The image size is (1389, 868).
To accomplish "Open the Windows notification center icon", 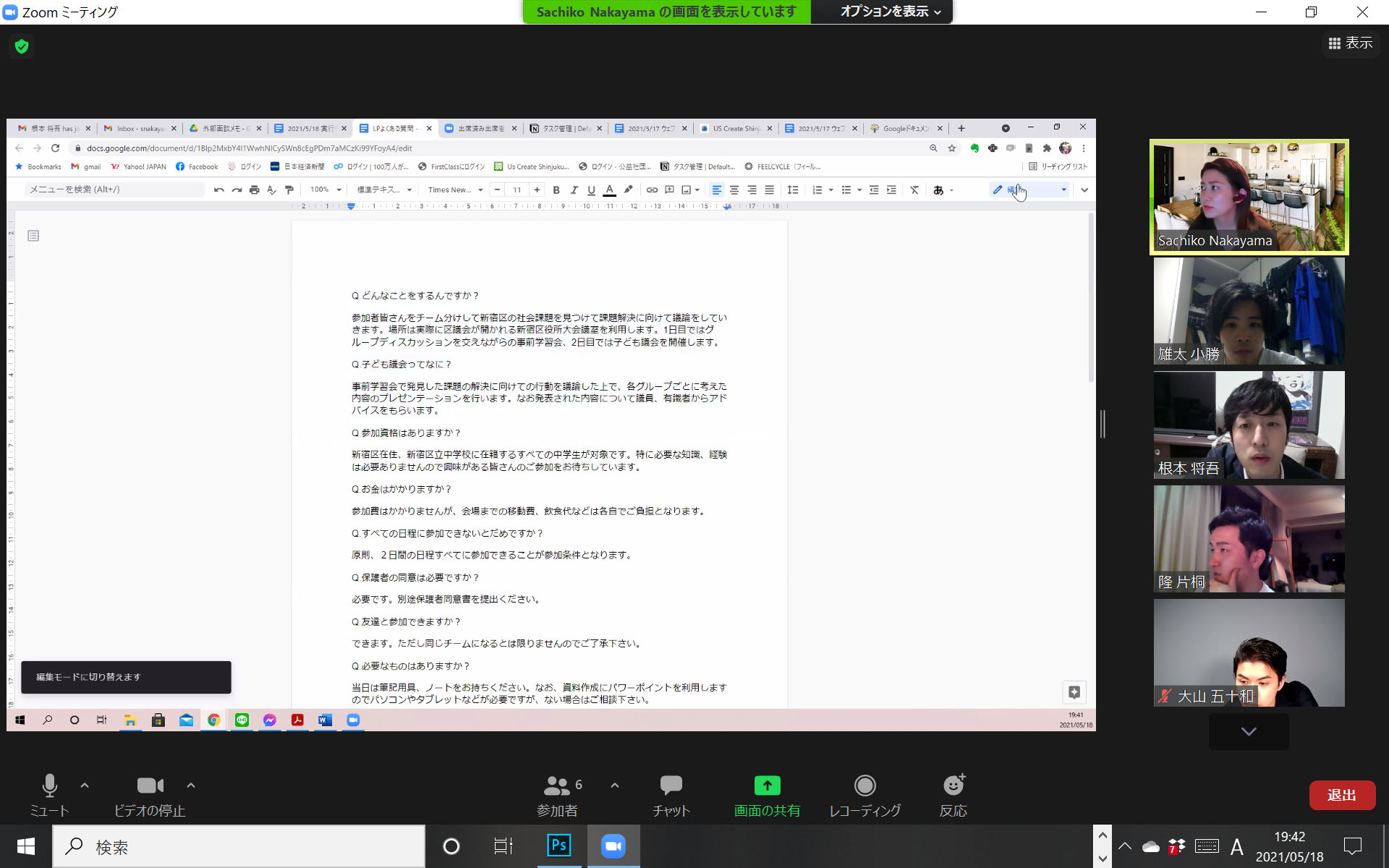I will pyautogui.click(x=1352, y=846).
